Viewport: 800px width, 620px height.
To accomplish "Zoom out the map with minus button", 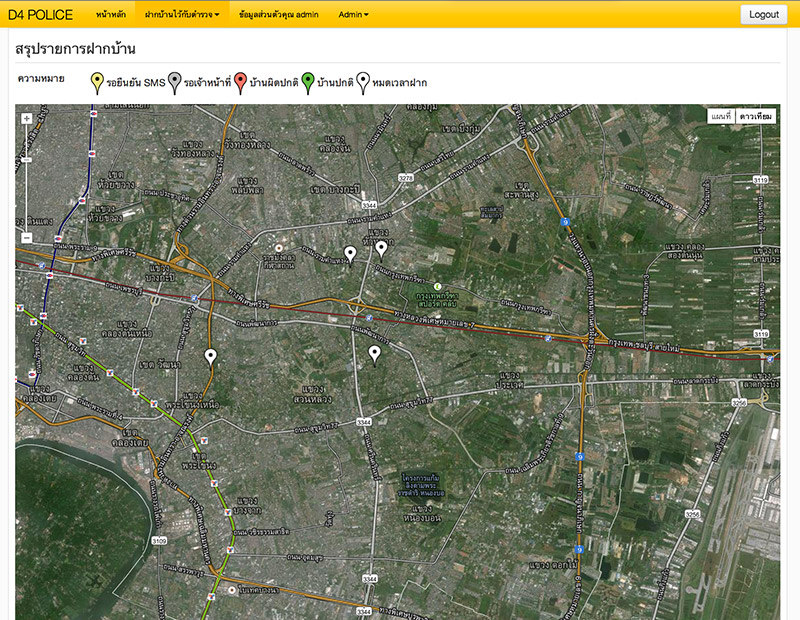I will point(26,237).
